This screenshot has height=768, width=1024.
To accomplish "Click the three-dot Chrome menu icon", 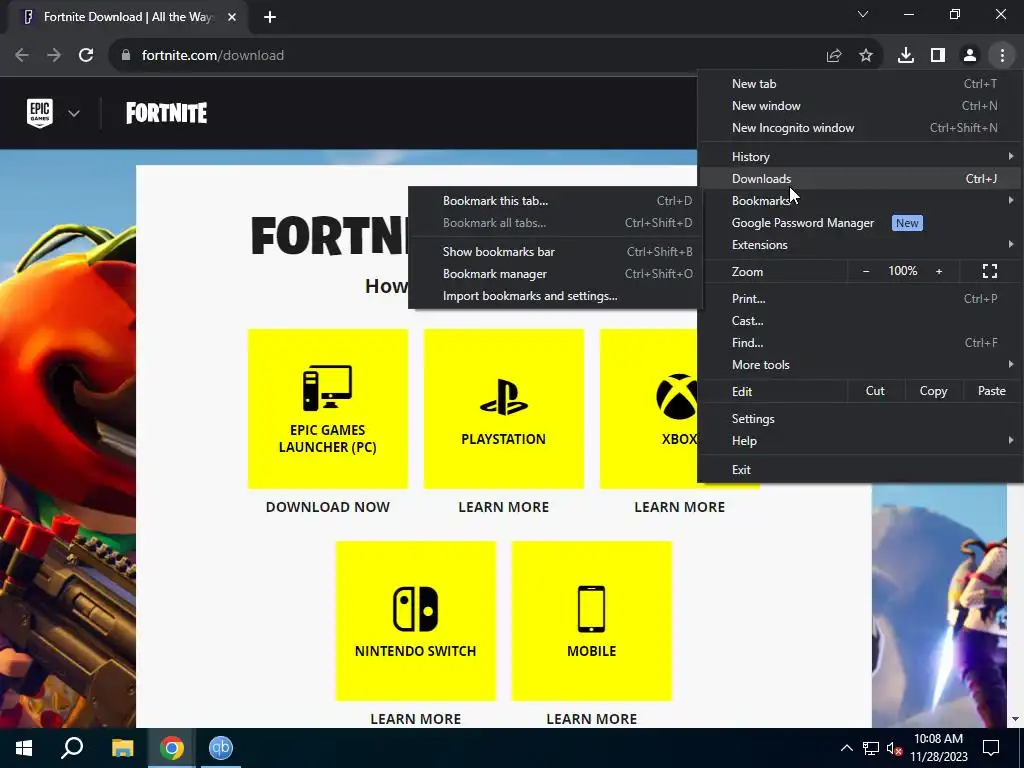I will point(1002,56).
